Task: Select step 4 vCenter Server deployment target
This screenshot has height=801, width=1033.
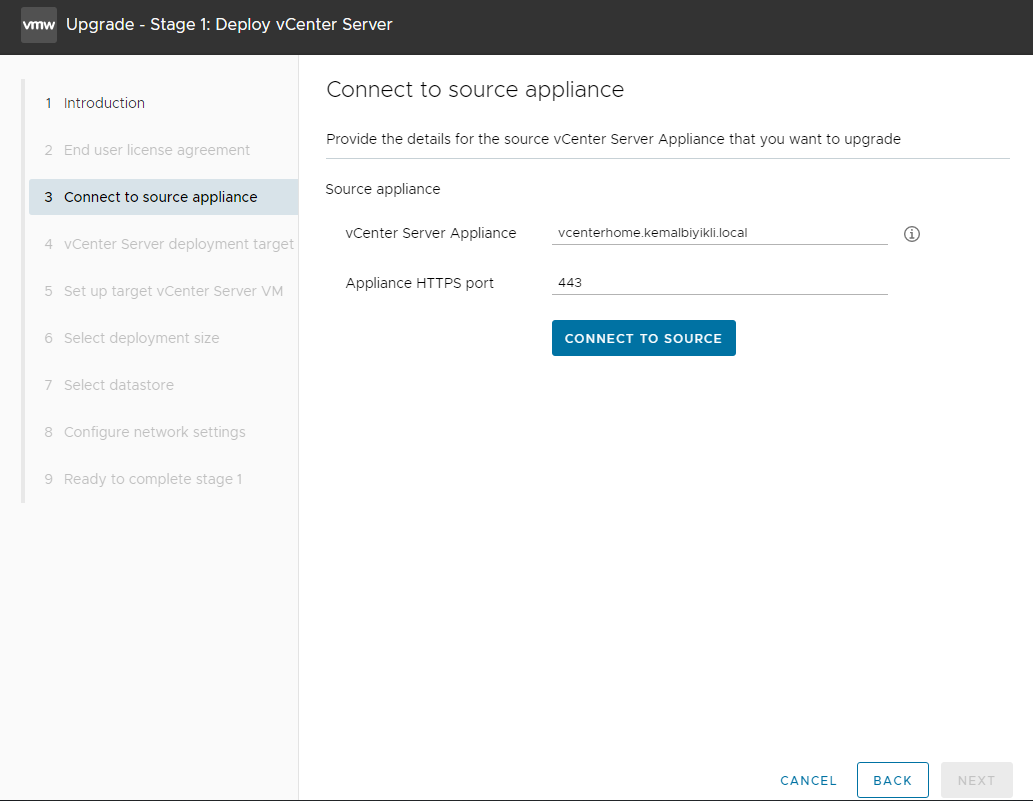Action: 163,244
